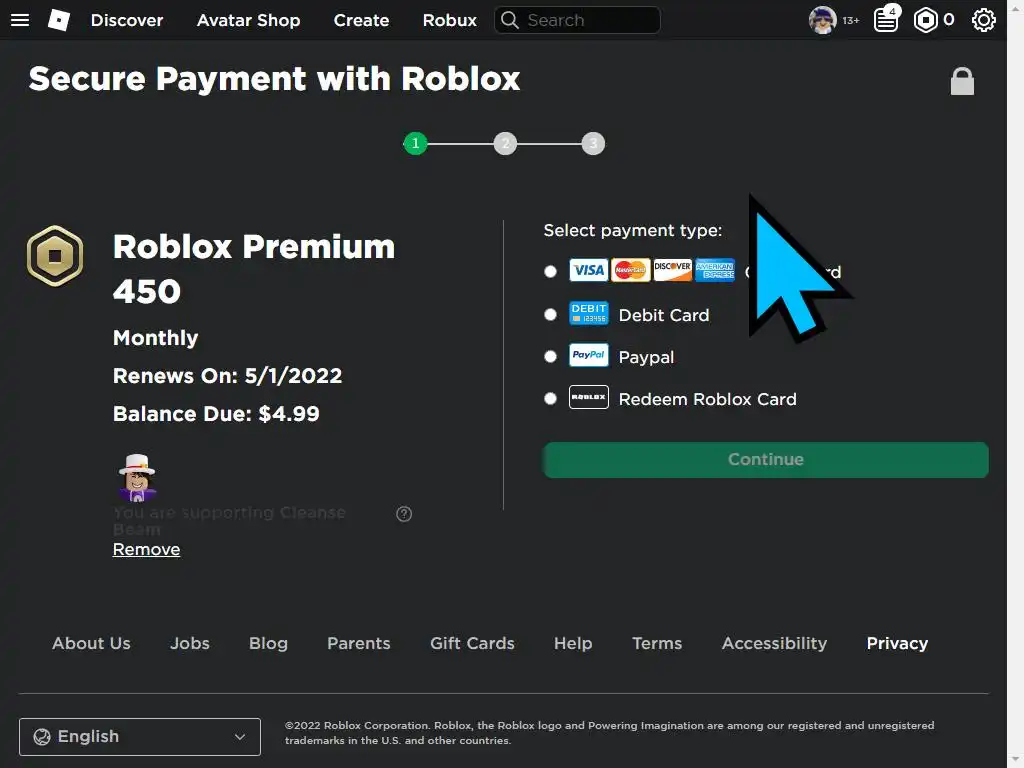Click the Roblox card logo
Screen dimensions: 1024x768
point(588,397)
